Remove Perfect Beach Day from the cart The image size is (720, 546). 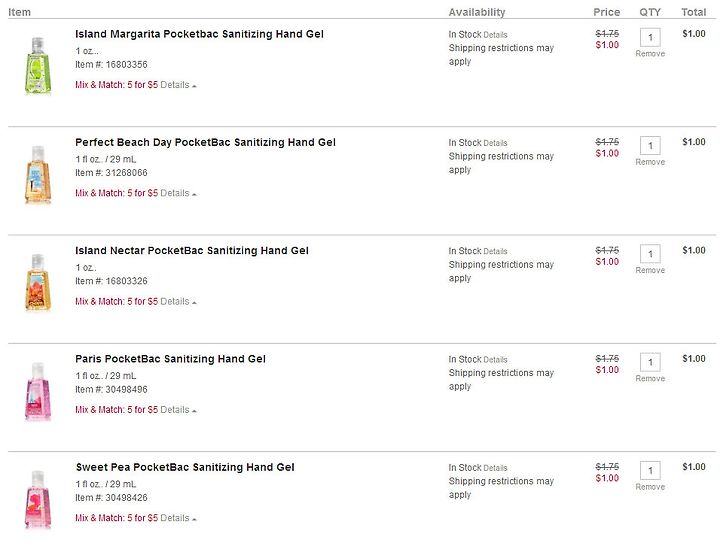coord(650,162)
